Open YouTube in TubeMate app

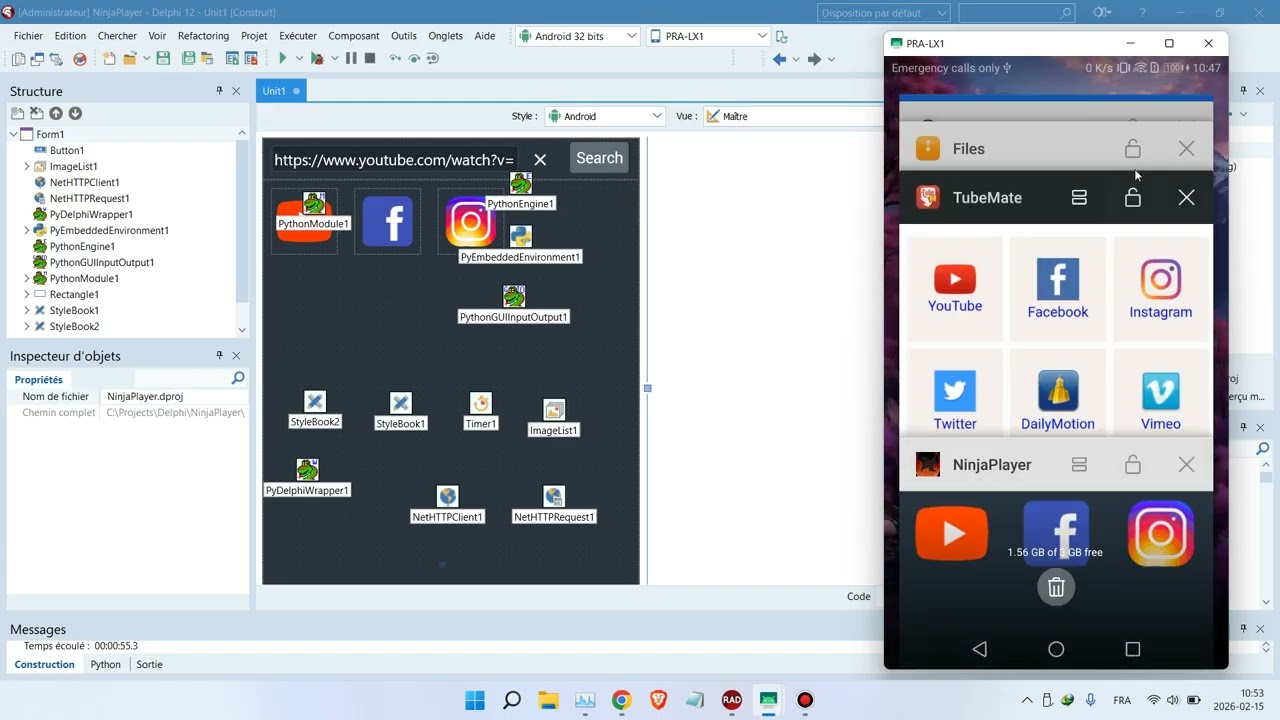(955, 289)
